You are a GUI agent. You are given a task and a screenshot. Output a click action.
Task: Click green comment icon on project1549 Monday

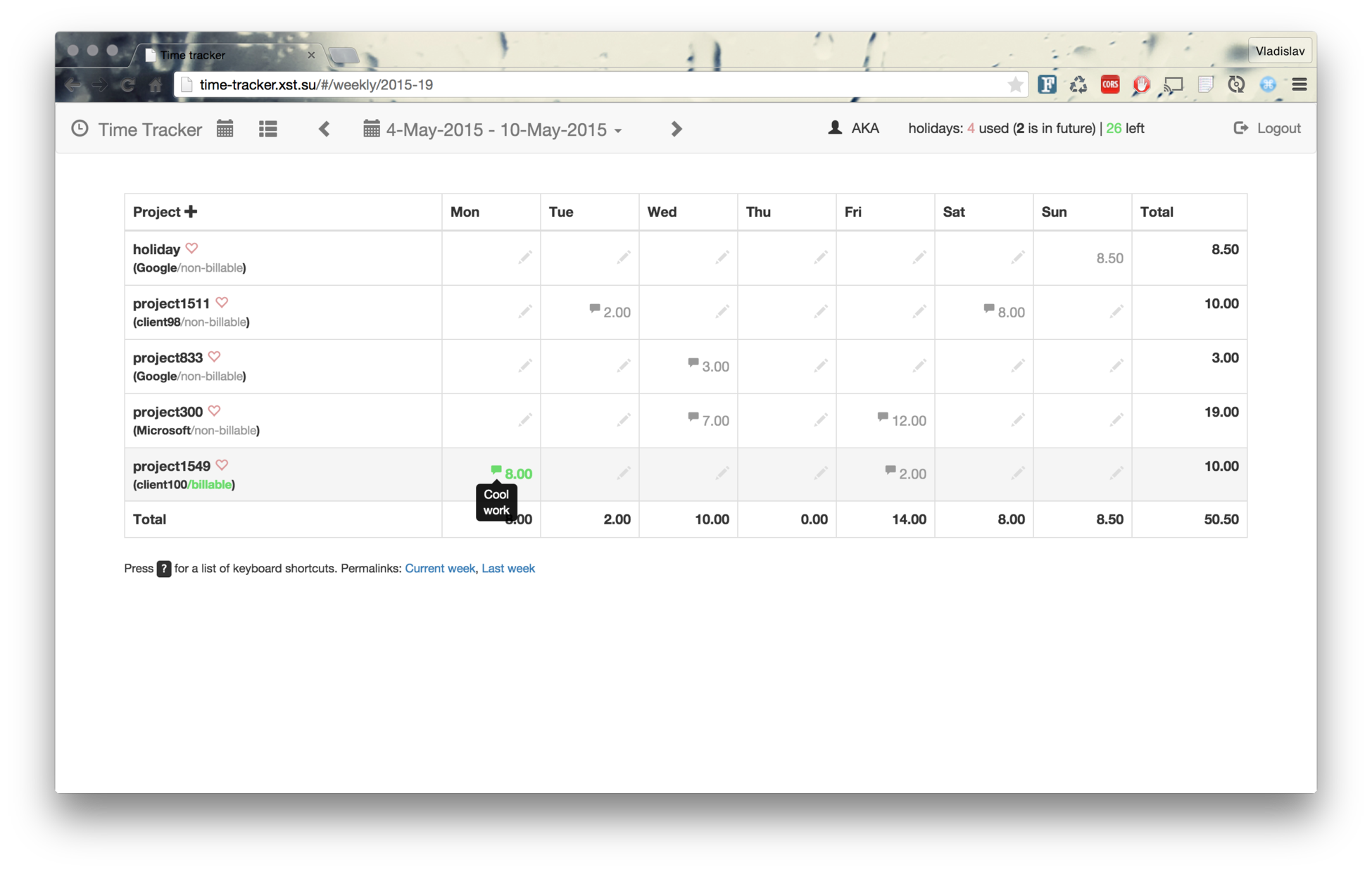coord(496,470)
